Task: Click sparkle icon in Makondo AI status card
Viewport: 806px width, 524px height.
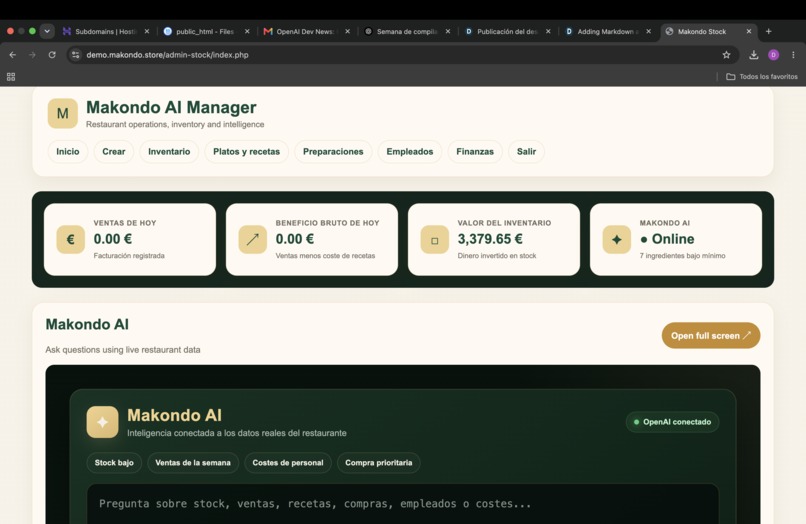Action: coord(617,239)
